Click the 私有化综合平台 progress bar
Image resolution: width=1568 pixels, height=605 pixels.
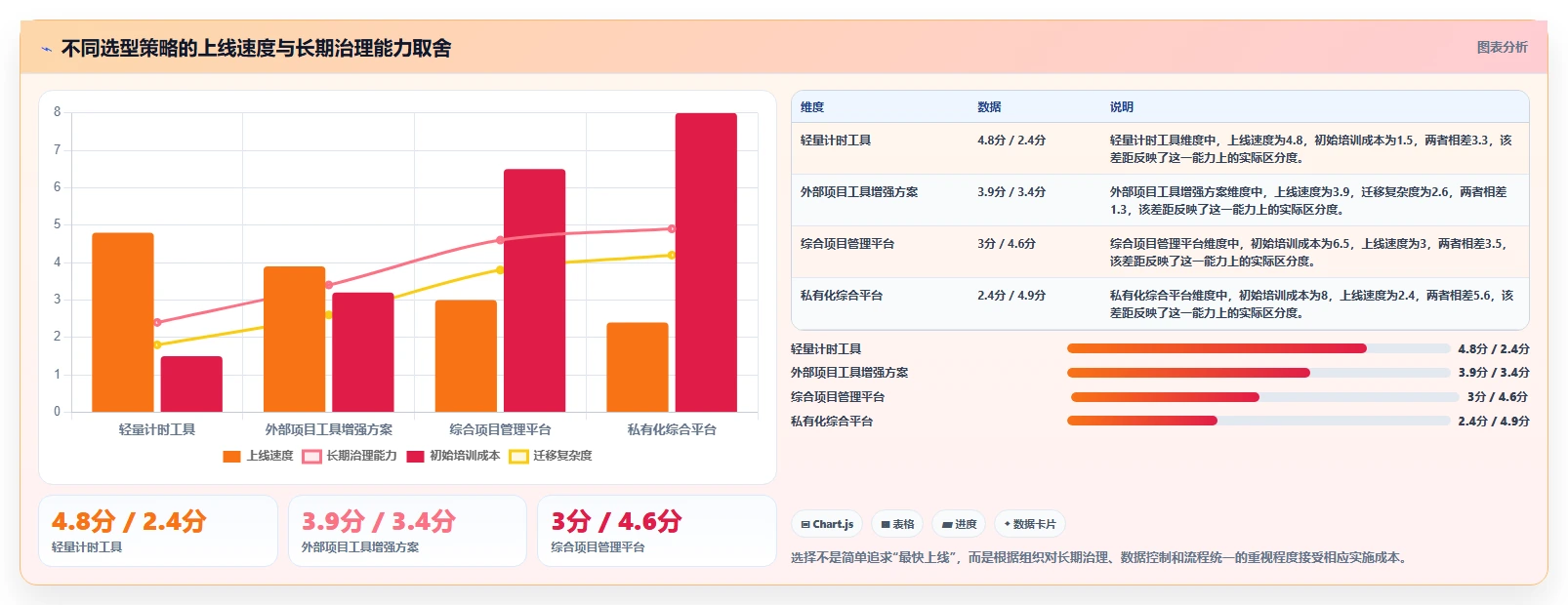tap(1259, 422)
